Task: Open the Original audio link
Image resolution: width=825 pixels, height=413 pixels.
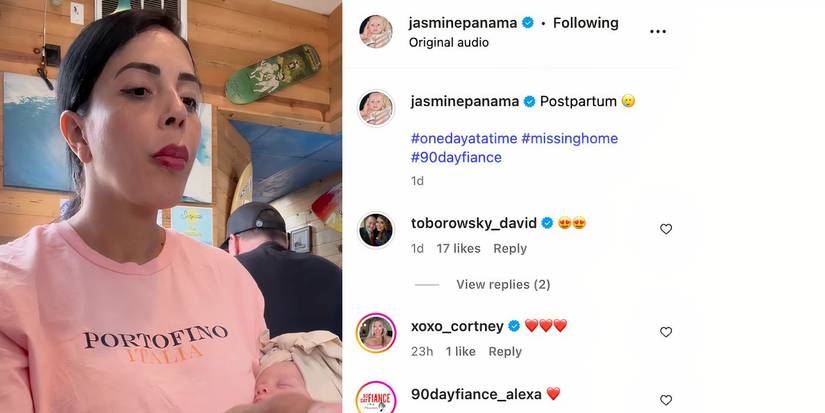Action: tap(449, 43)
